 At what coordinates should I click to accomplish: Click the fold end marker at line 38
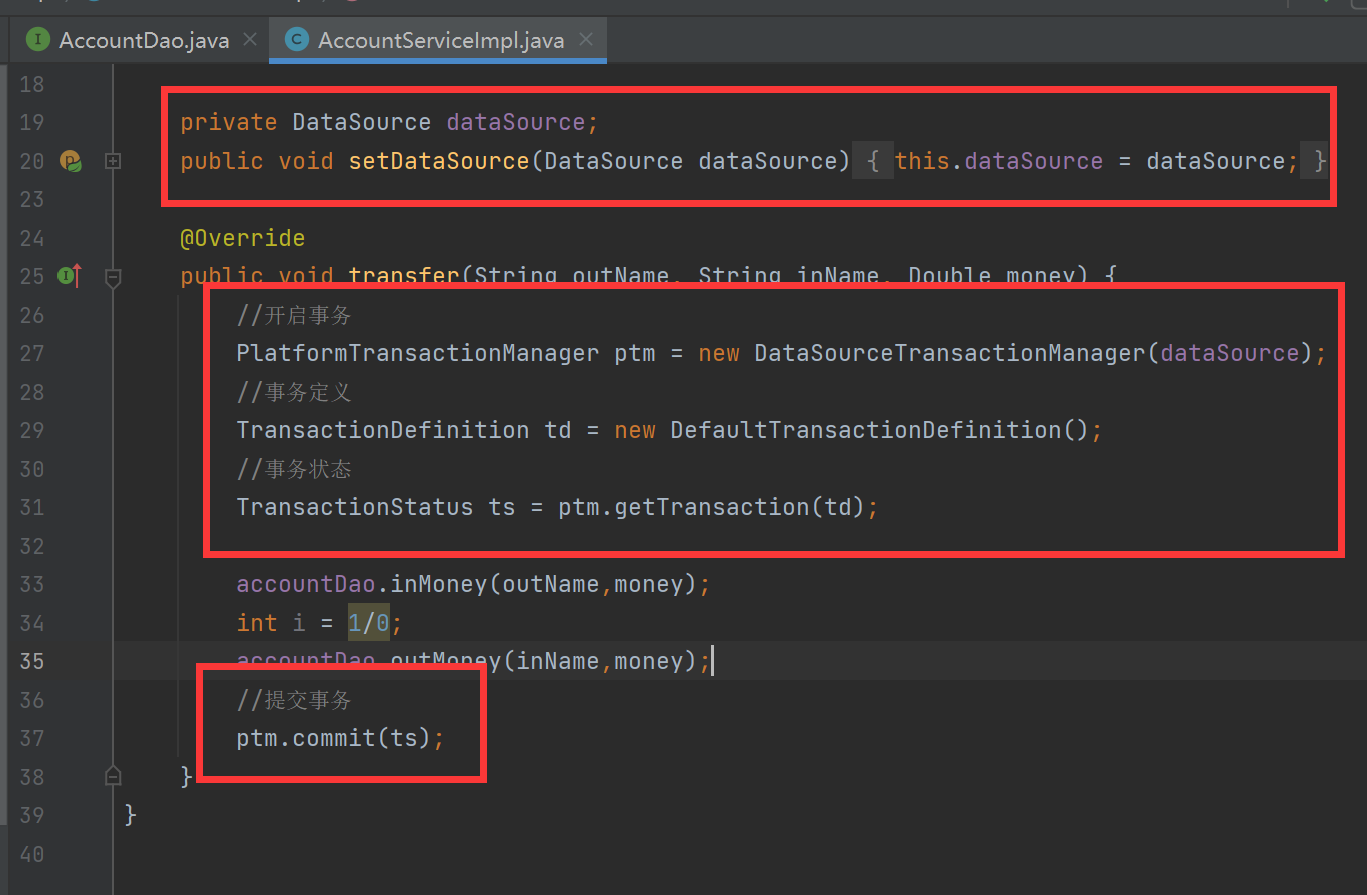113,776
